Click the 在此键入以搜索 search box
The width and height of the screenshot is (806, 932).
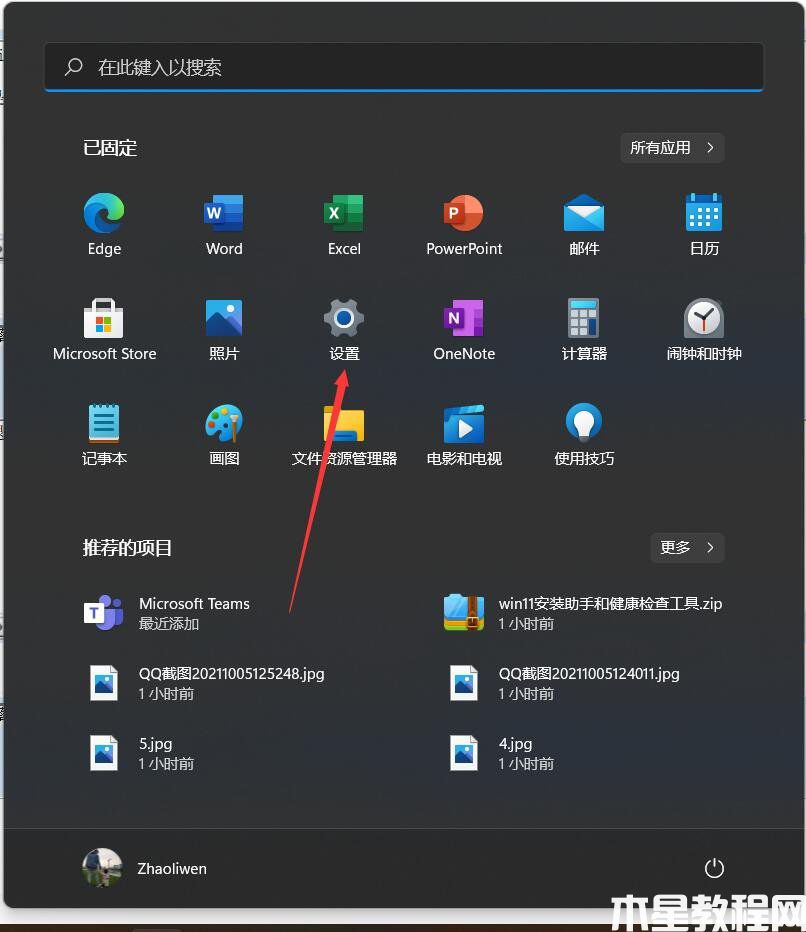coord(404,67)
